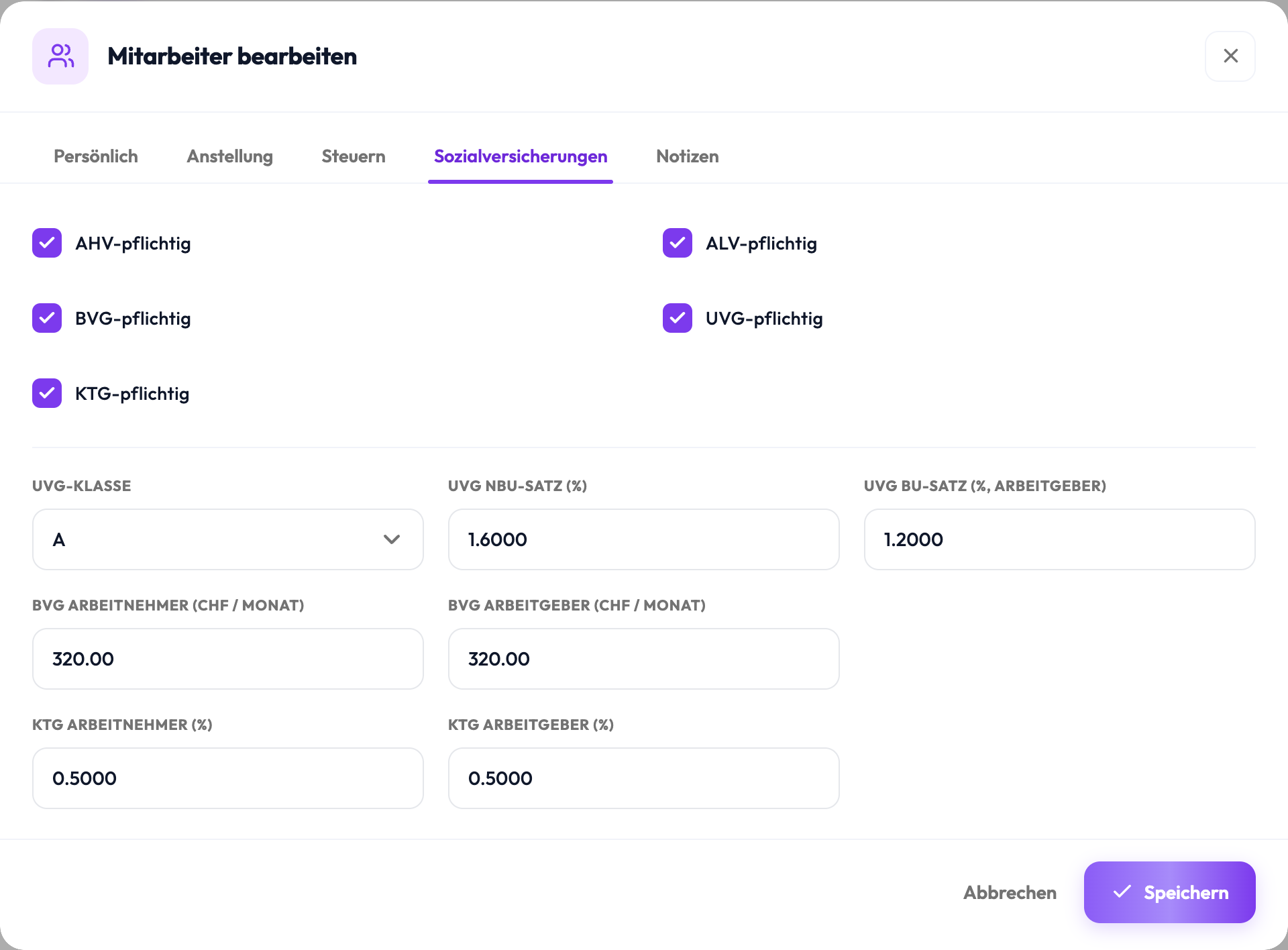Select the BVG Arbeitgeber amount field
The width and height of the screenshot is (1288, 950).
pyautogui.click(x=644, y=659)
